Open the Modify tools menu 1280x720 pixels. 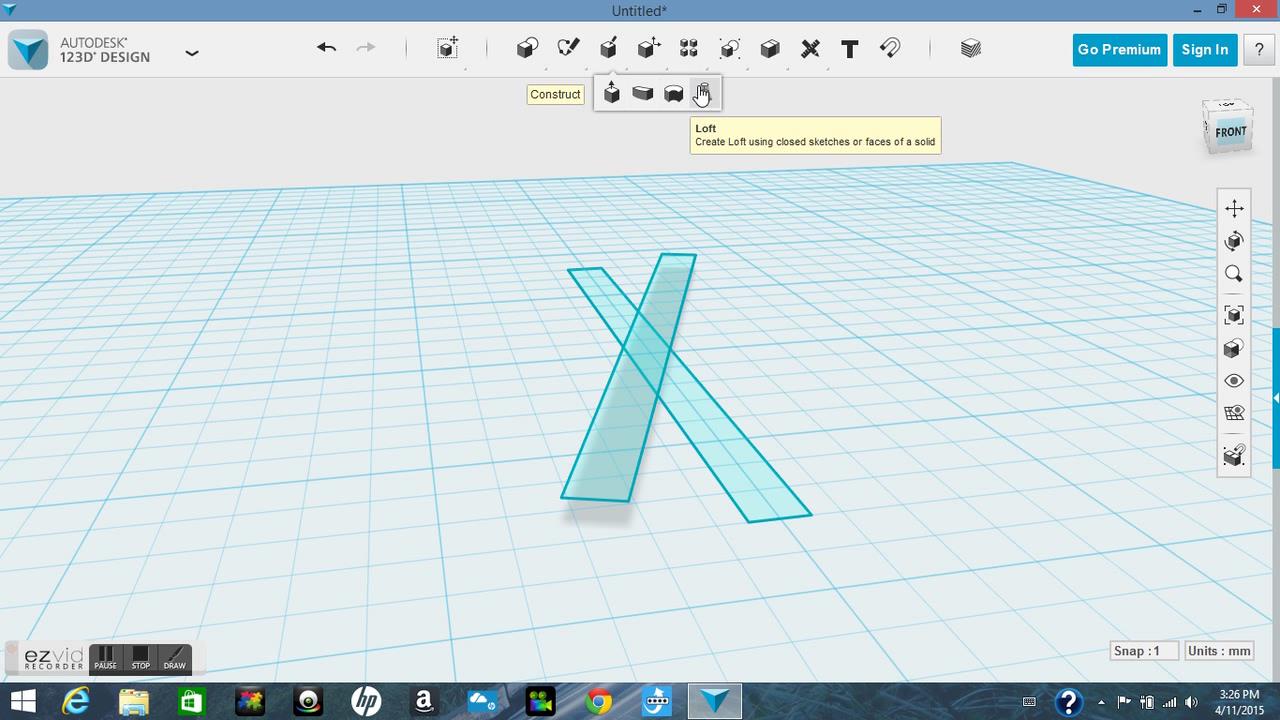649,48
